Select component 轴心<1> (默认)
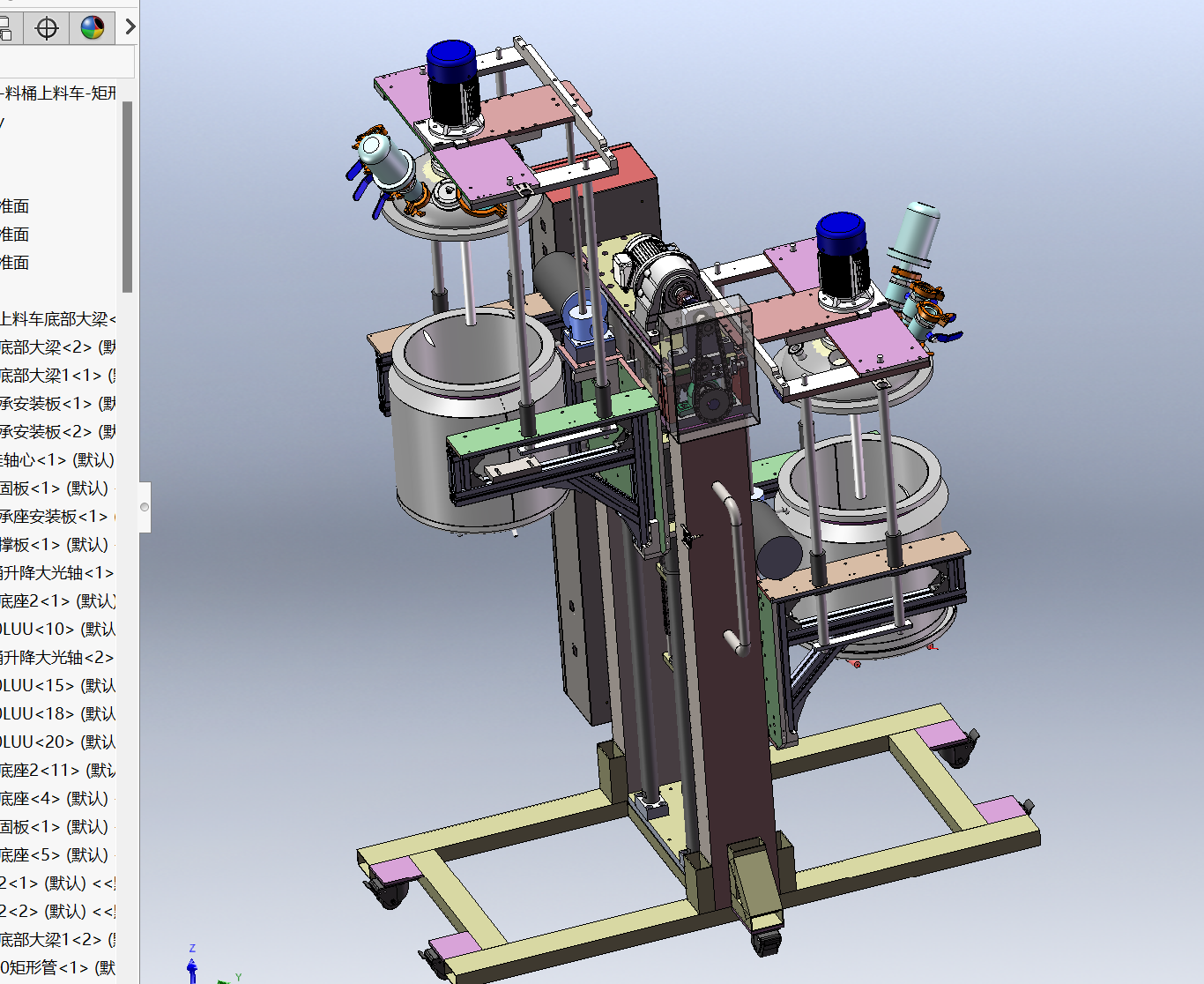 [58, 459]
